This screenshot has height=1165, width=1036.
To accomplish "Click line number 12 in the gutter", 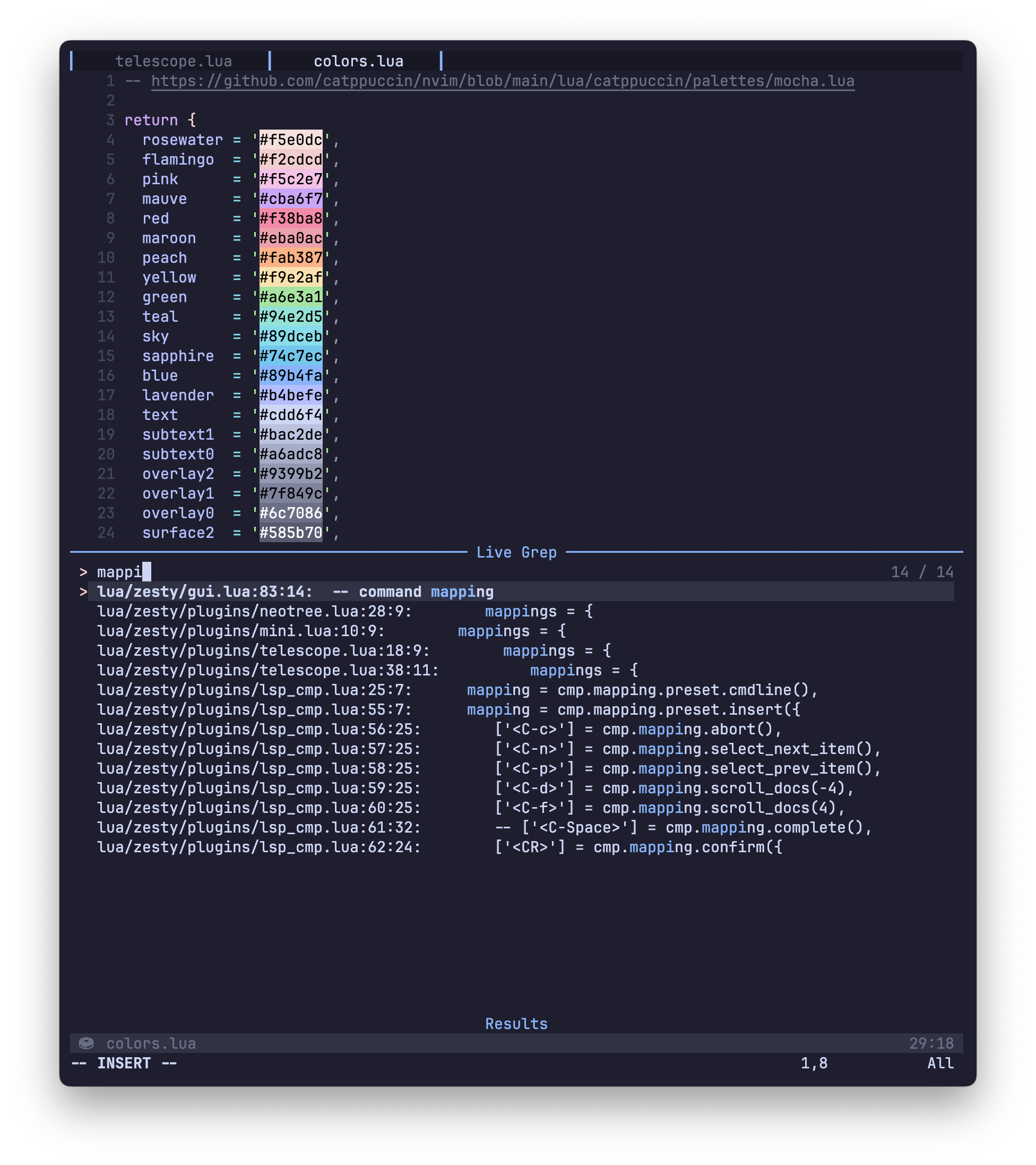I will pos(106,297).
